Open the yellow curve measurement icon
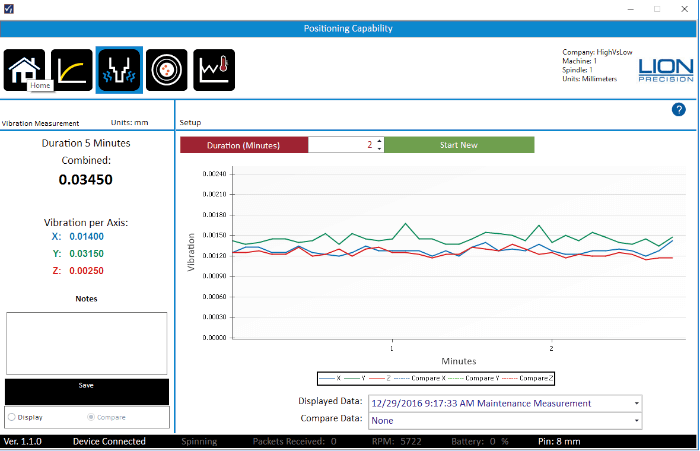This screenshot has height=451, width=700. [72, 70]
